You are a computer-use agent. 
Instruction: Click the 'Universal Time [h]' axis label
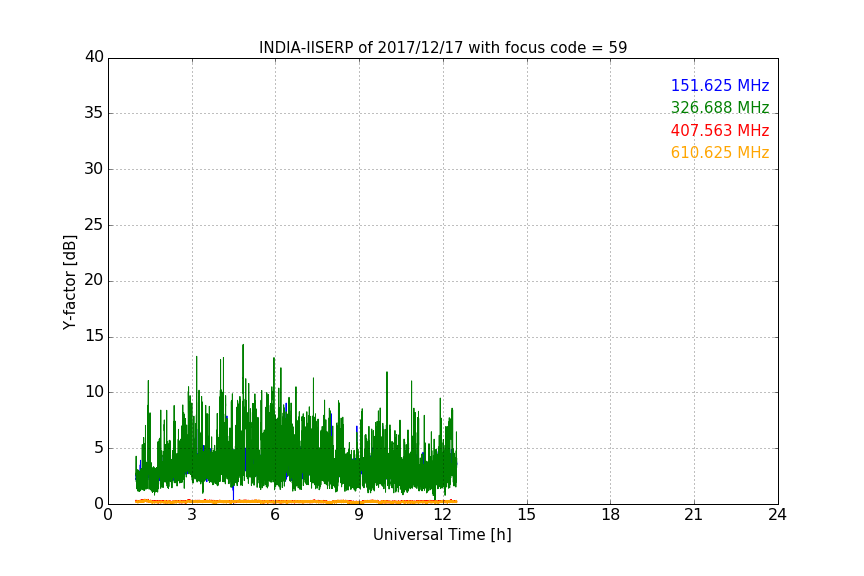pos(442,535)
